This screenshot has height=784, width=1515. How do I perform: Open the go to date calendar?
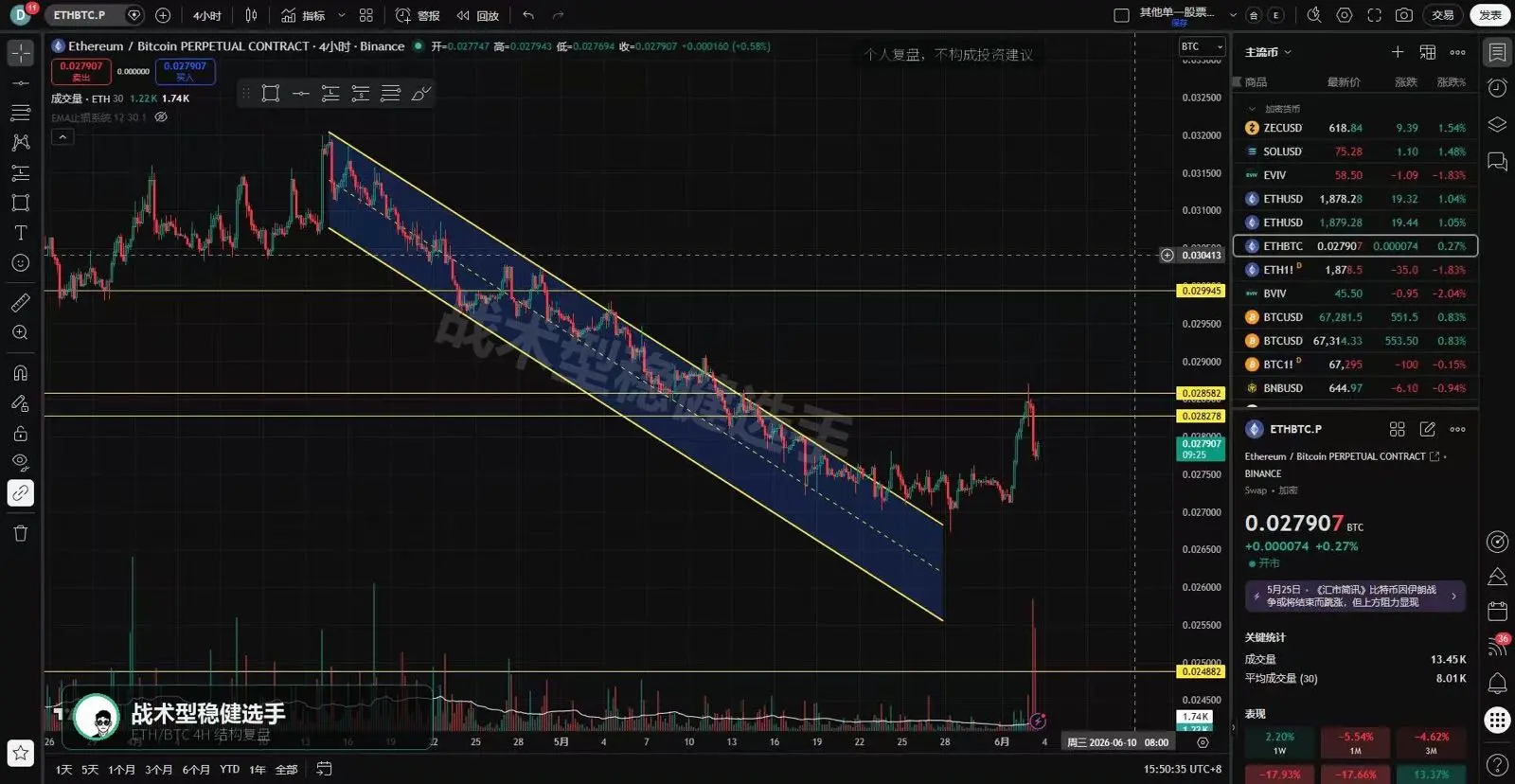click(324, 769)
